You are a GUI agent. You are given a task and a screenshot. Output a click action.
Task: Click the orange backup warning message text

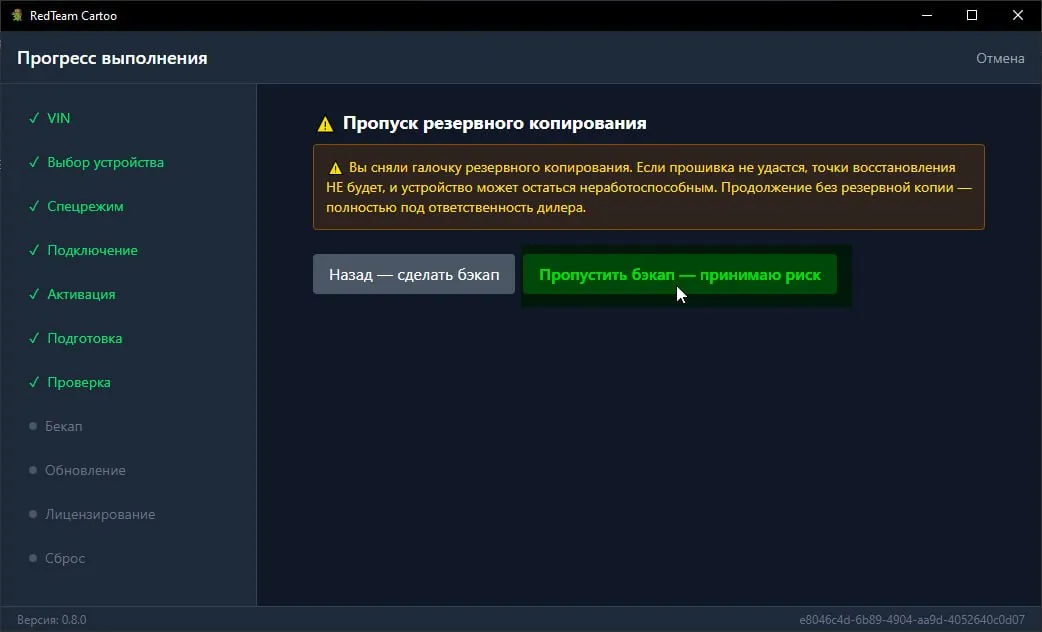click(x=649, y=187)
